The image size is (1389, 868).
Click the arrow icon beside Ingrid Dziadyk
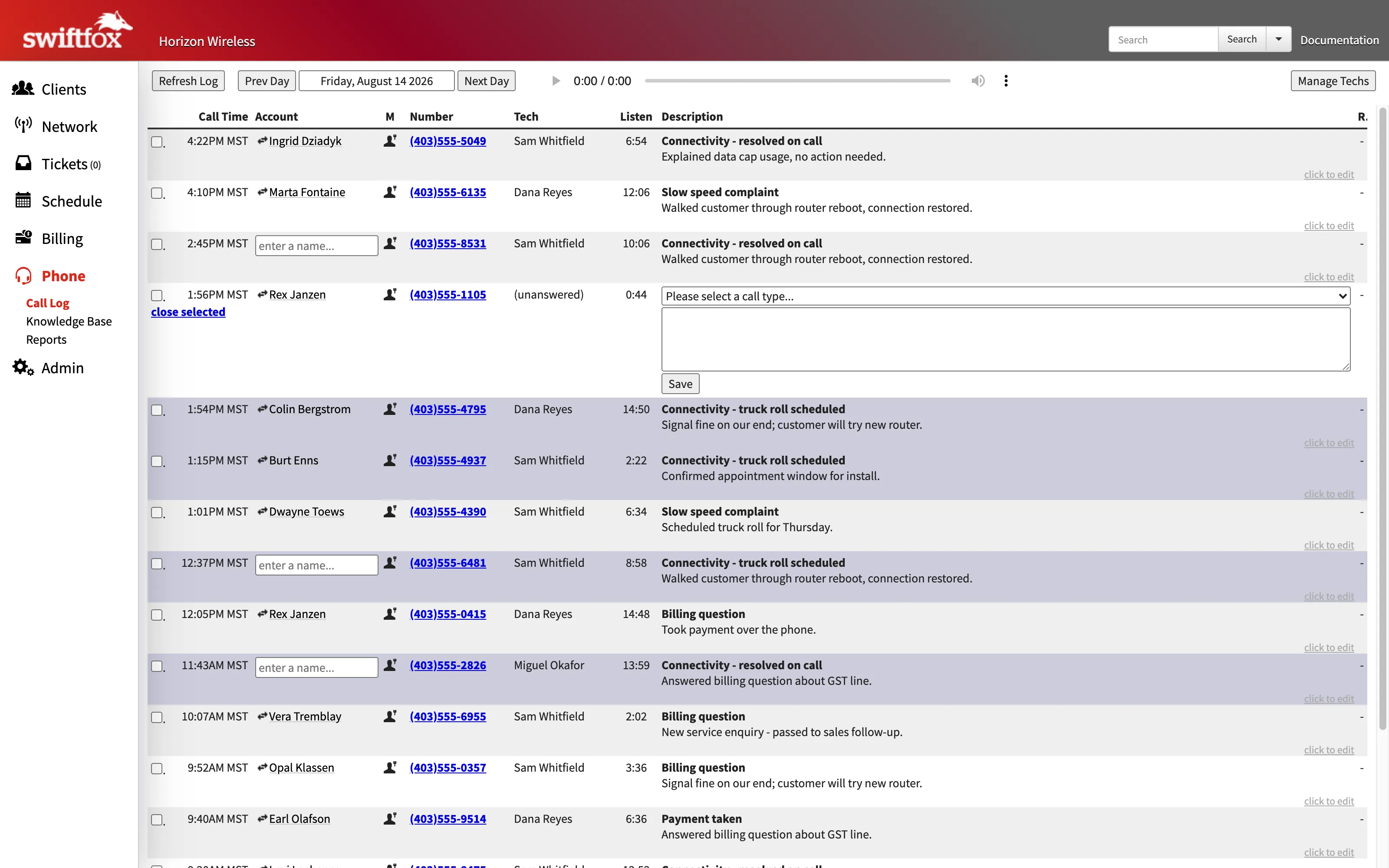click(262, 141)
